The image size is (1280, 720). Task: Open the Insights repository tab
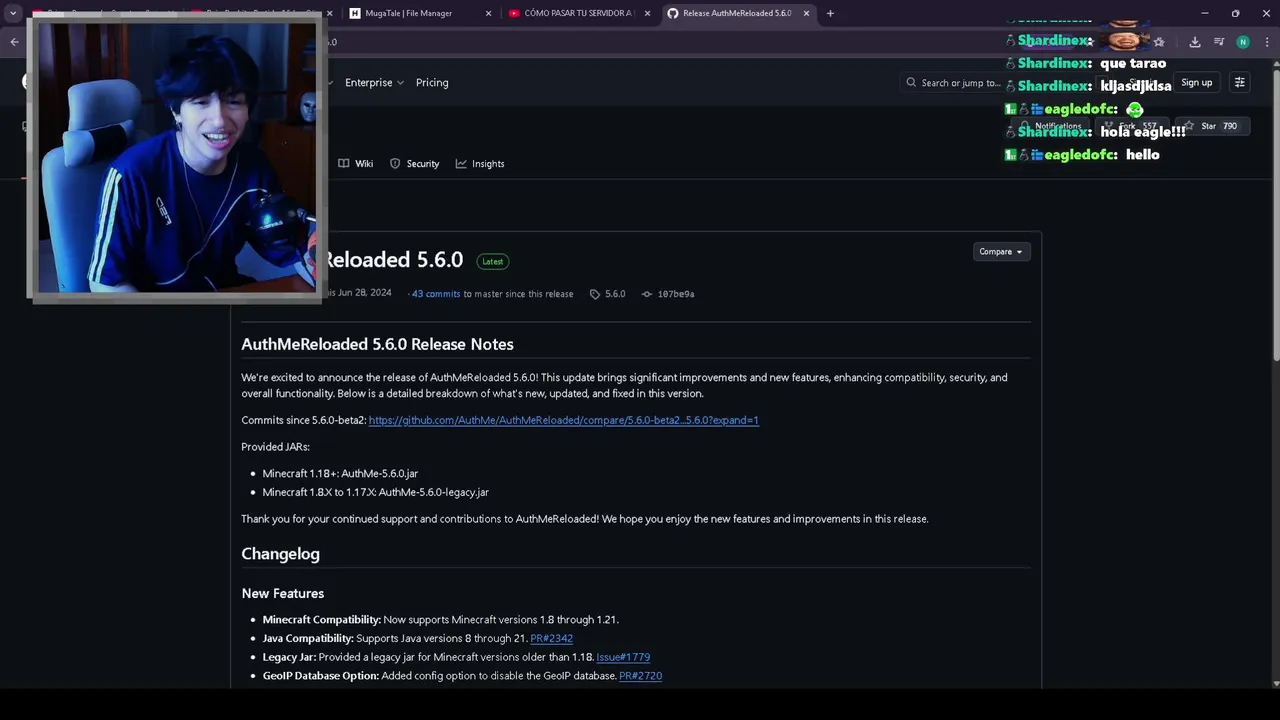coord(480,164)
